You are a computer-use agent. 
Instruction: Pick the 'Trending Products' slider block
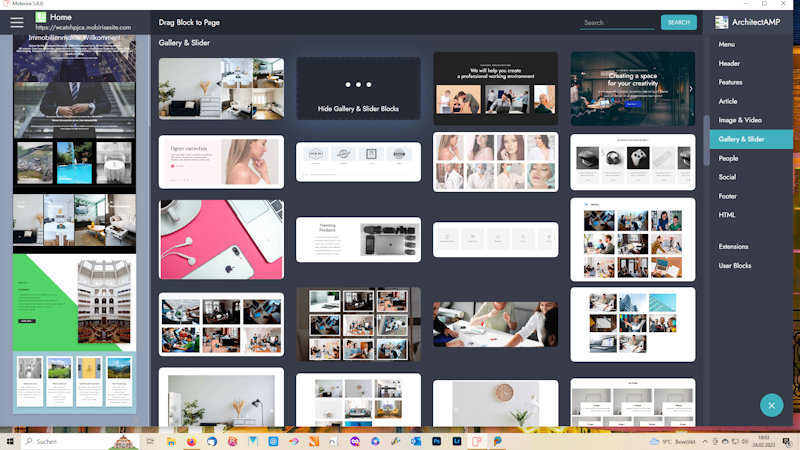(x=358, y=239)
